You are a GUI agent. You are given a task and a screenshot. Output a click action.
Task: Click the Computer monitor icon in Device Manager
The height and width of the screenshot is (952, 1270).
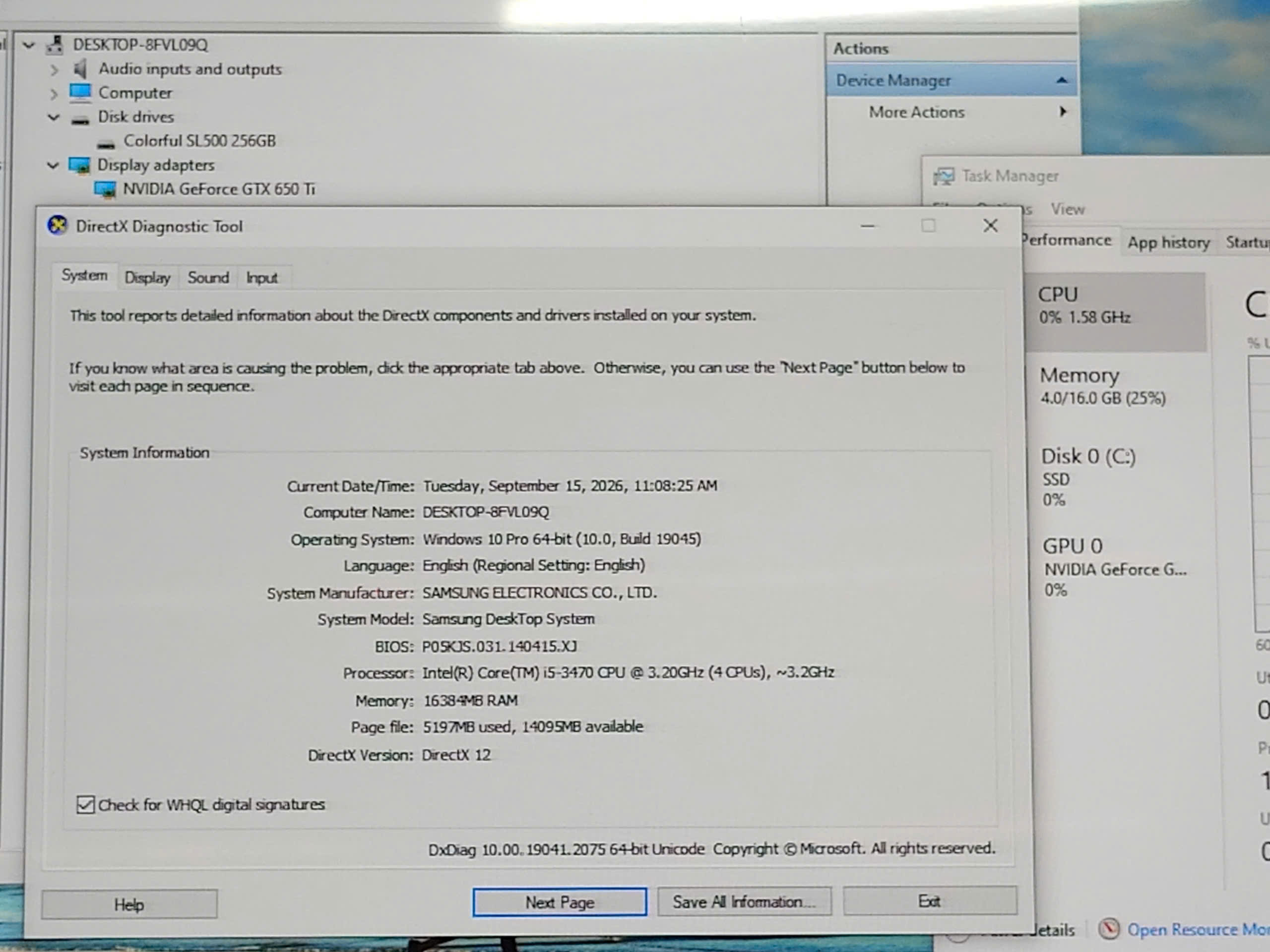[80, 93]
